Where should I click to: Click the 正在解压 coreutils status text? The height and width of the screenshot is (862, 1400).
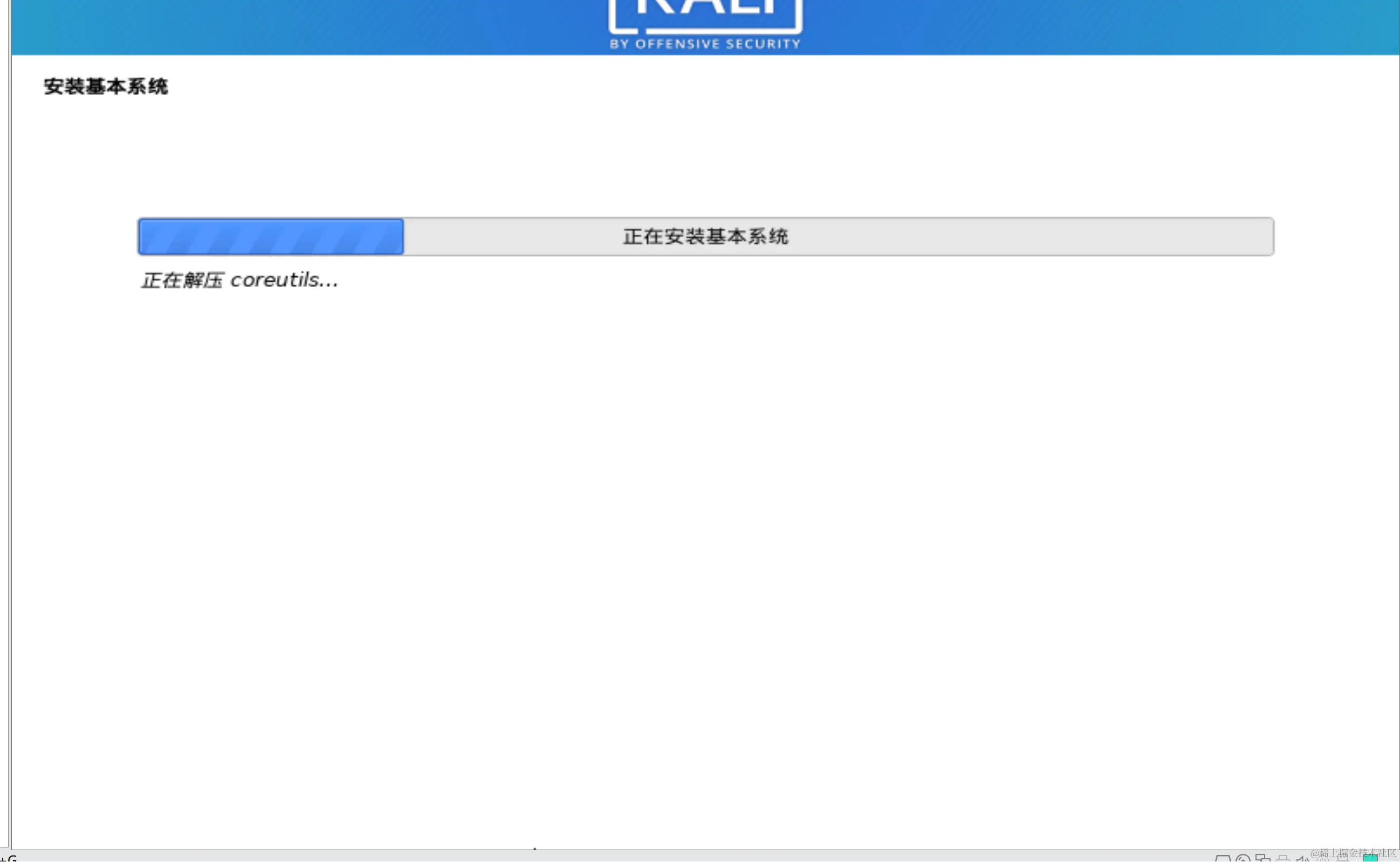pyautogui.click(x=239, y=280)
